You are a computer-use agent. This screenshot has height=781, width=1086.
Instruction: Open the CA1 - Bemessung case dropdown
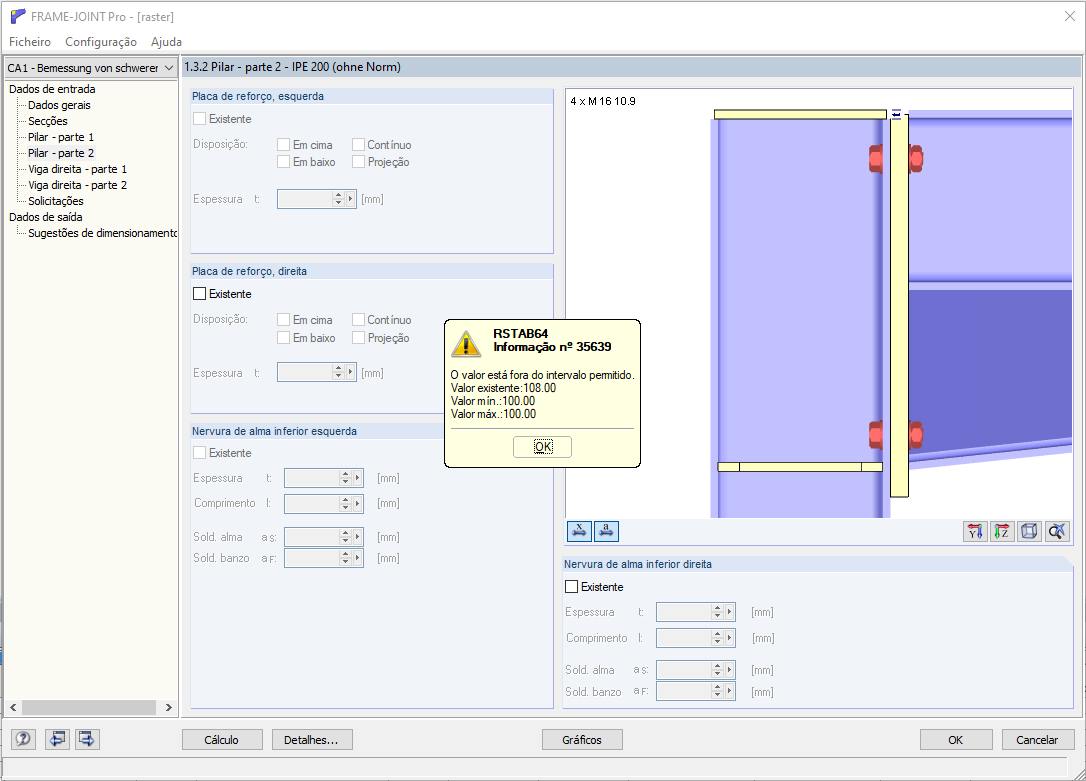[169, 68]
